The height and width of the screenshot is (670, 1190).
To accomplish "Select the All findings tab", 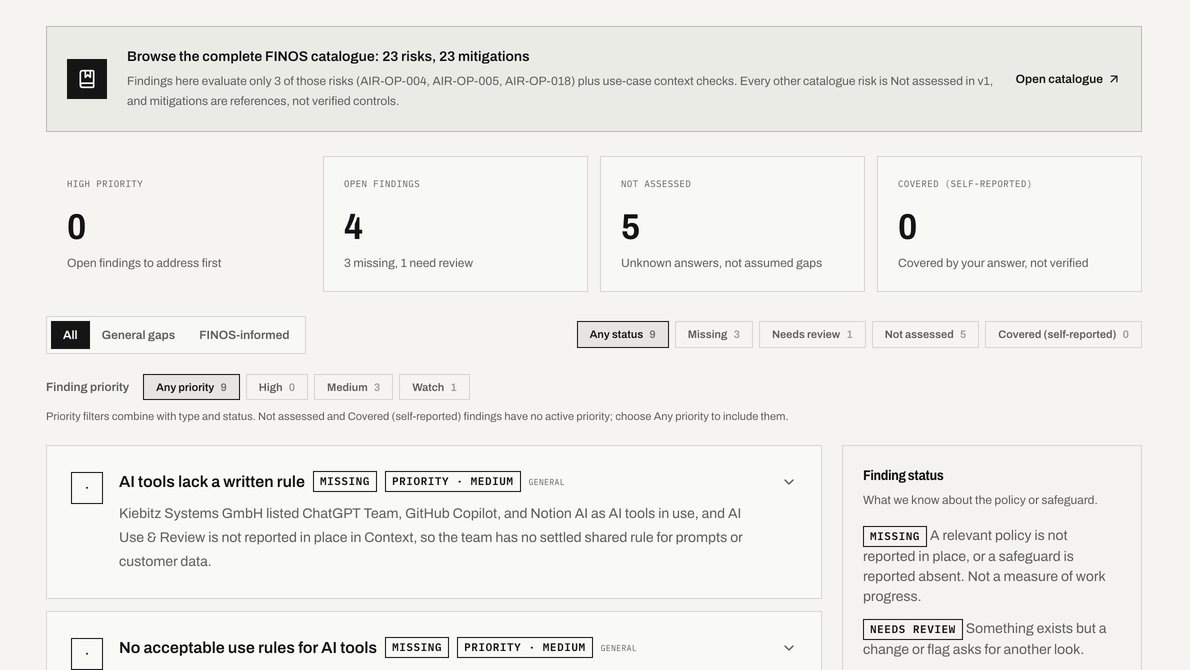I will pyautogui.click(x=71, y=335).
